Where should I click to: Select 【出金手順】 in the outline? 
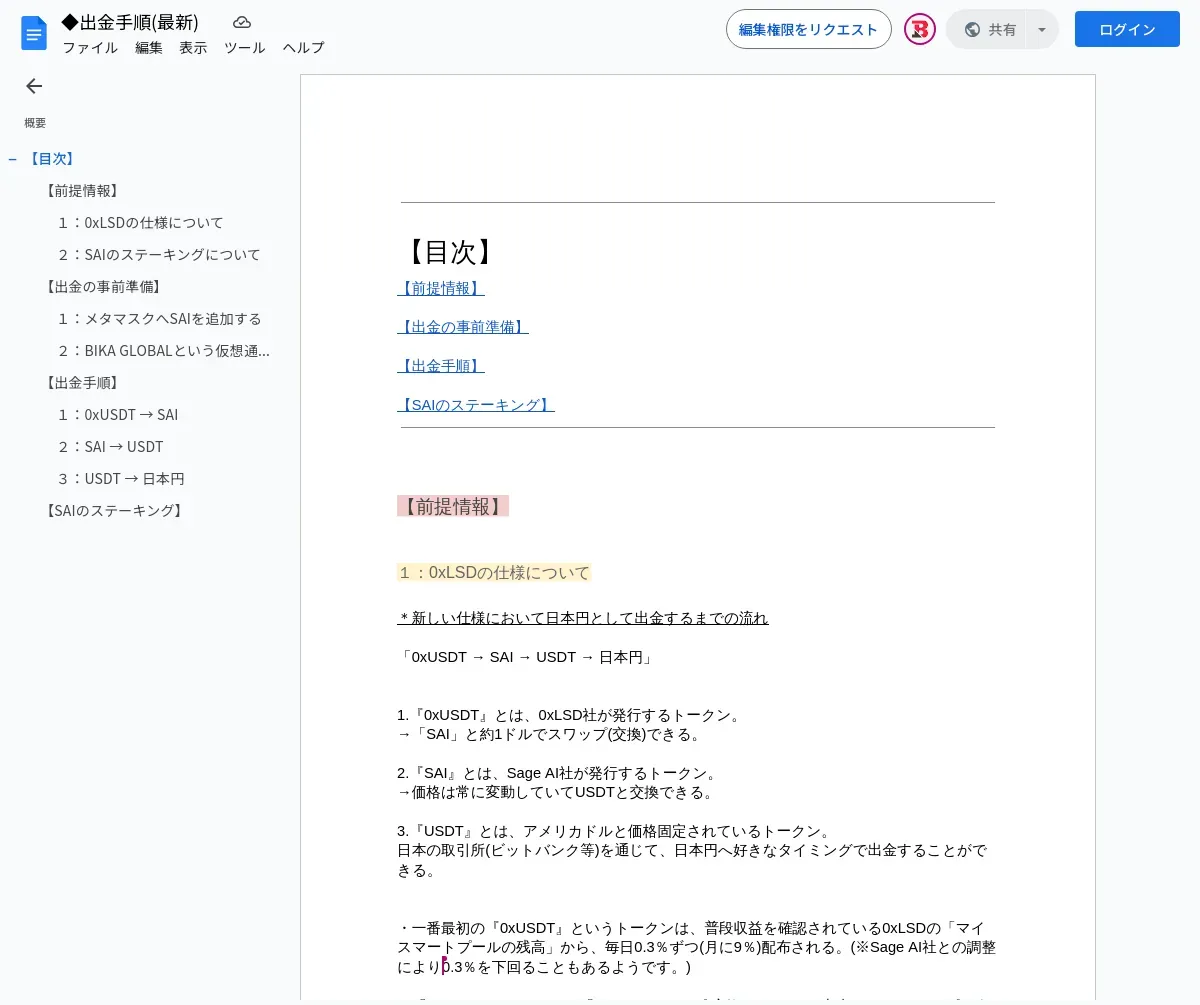82,383
